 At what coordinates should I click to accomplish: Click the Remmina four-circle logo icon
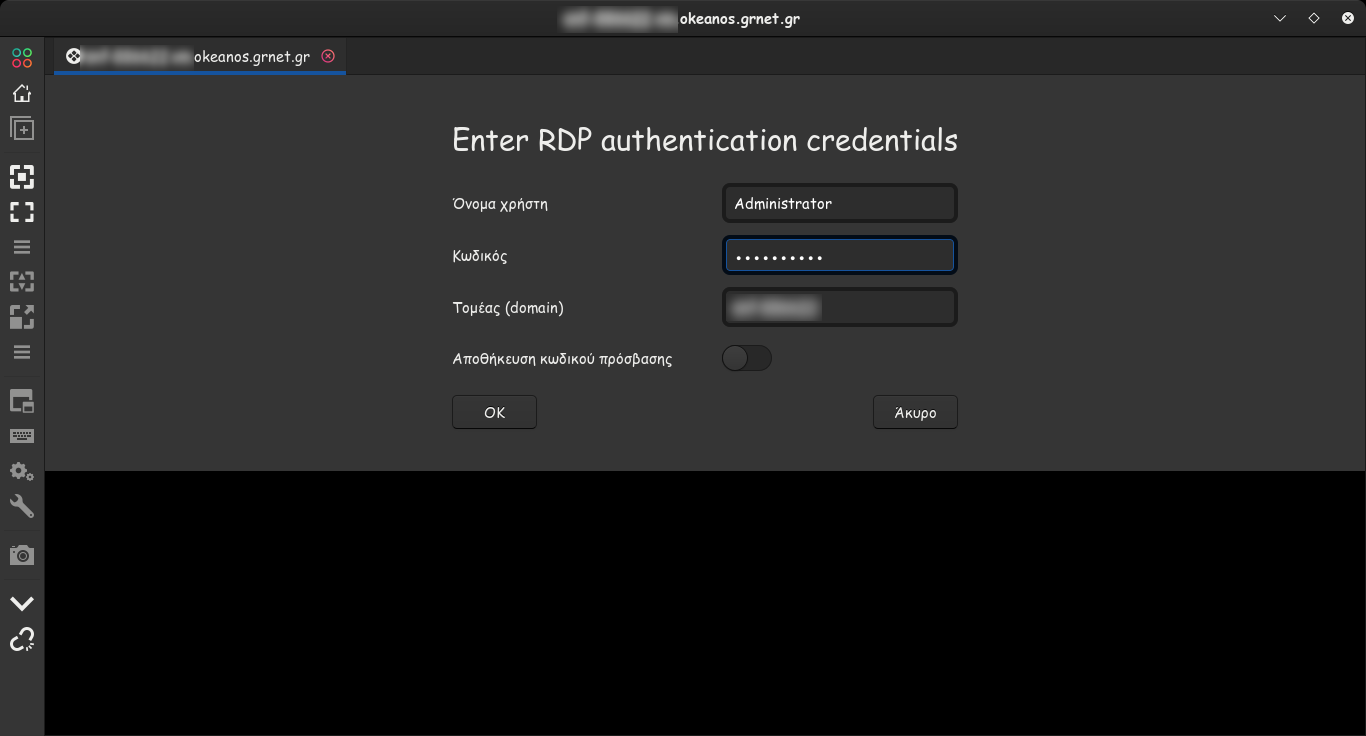tap(22, 58)
